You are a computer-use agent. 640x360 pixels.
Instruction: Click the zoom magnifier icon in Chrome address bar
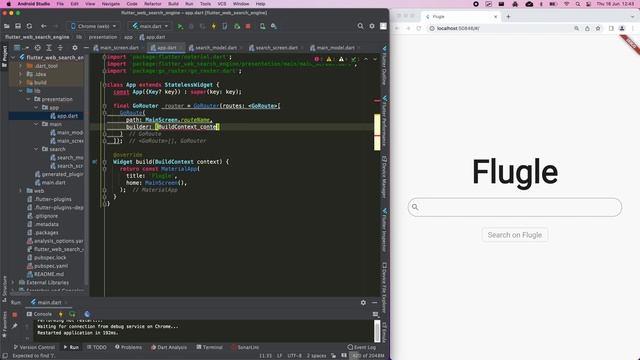(x=576, y=29)
